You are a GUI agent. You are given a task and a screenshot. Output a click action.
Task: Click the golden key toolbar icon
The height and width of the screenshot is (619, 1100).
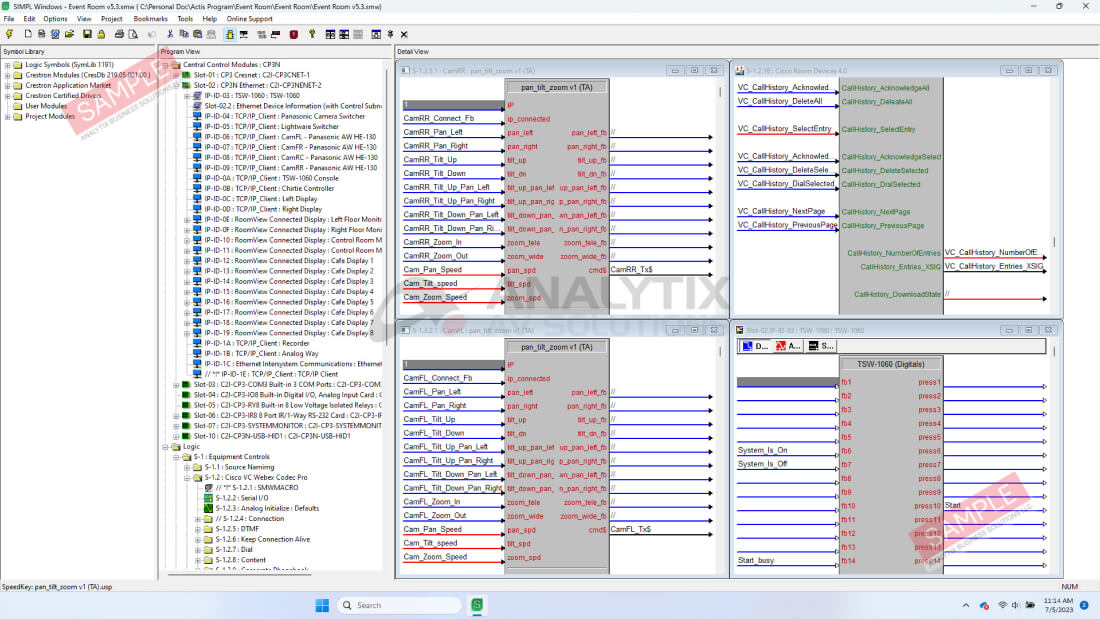coord(311,34)
